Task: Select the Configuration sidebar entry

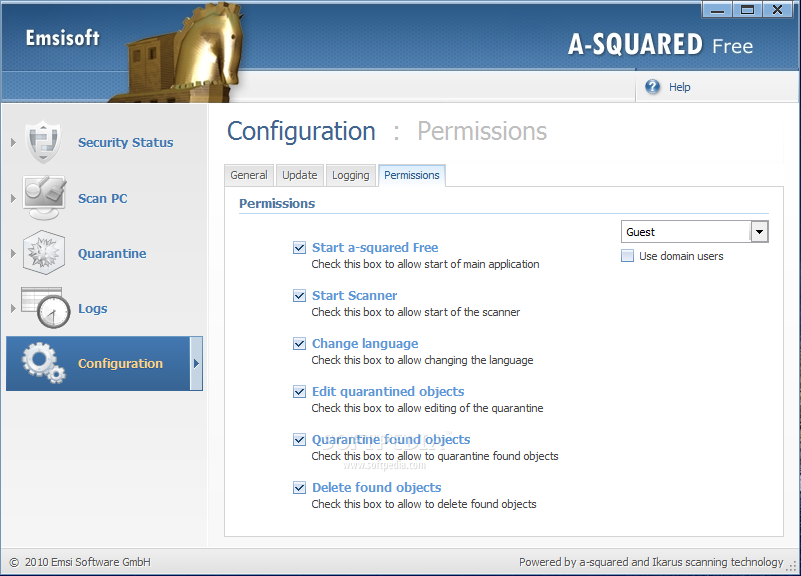Action: tap(104, 364)
